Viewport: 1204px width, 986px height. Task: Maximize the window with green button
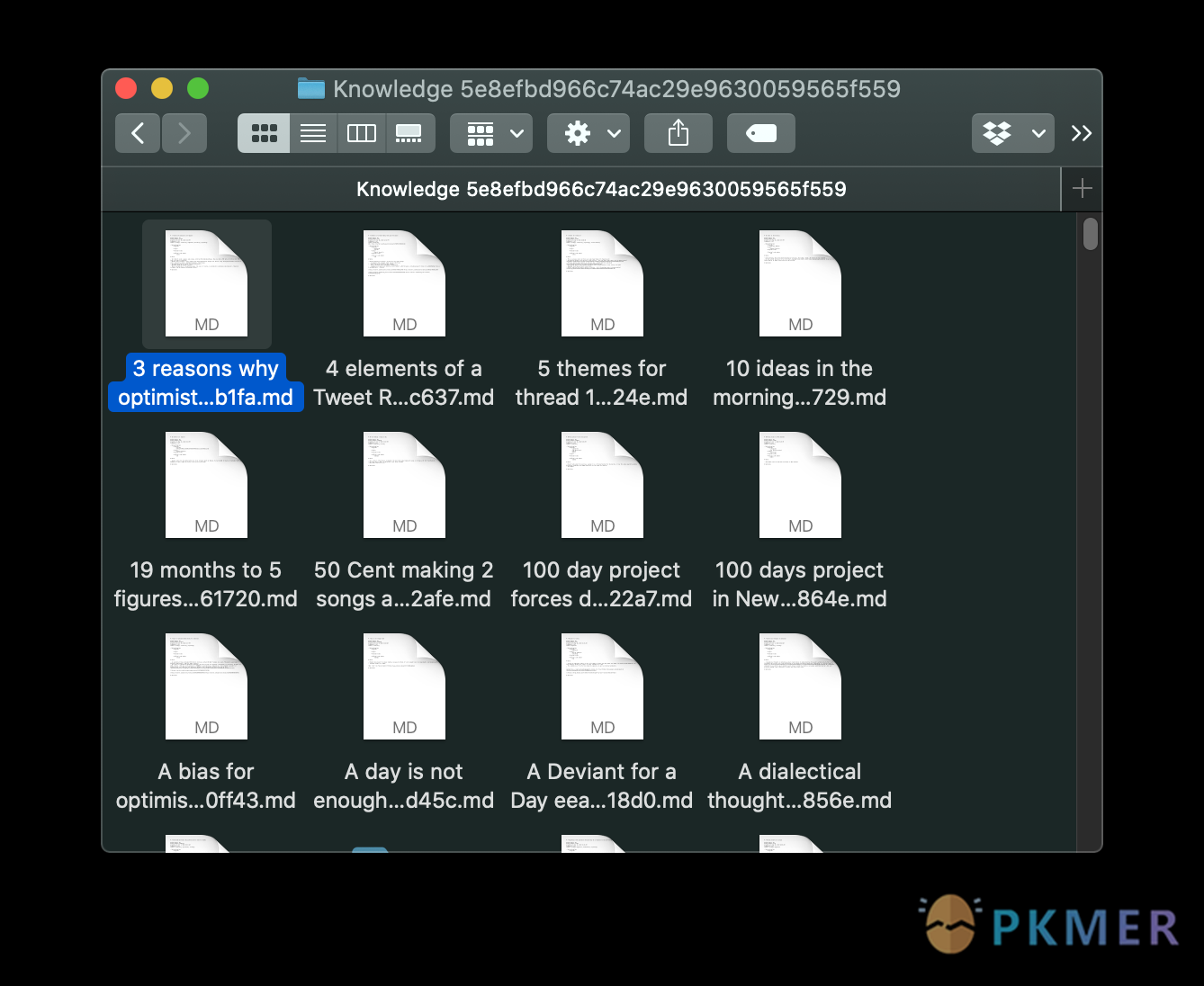click(198, 88)
